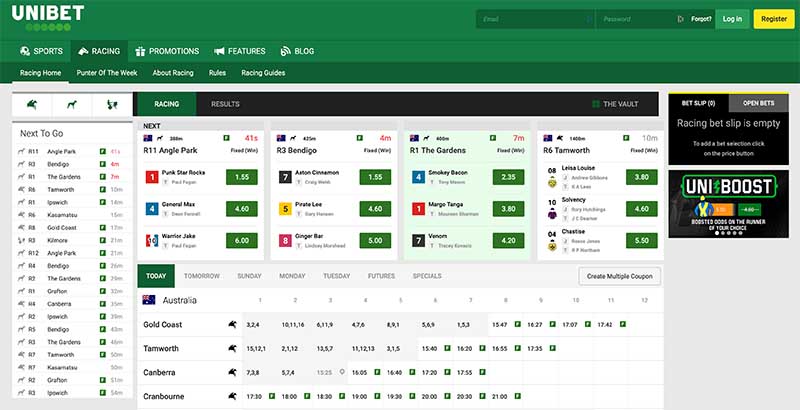Open the Sunday schedule tab
The height and width of the screenshot is (410, 800).
(x=249, y=276)
